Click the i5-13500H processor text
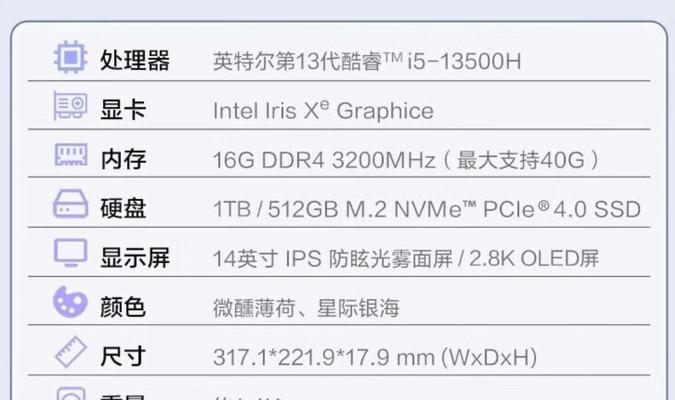The width and height of the screenshot is (675, 400). pos(367,61)
